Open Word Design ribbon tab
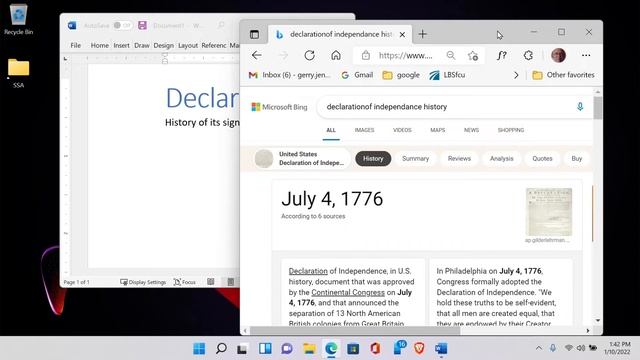The width and height of the screenshot is (640, 360). 164,45
